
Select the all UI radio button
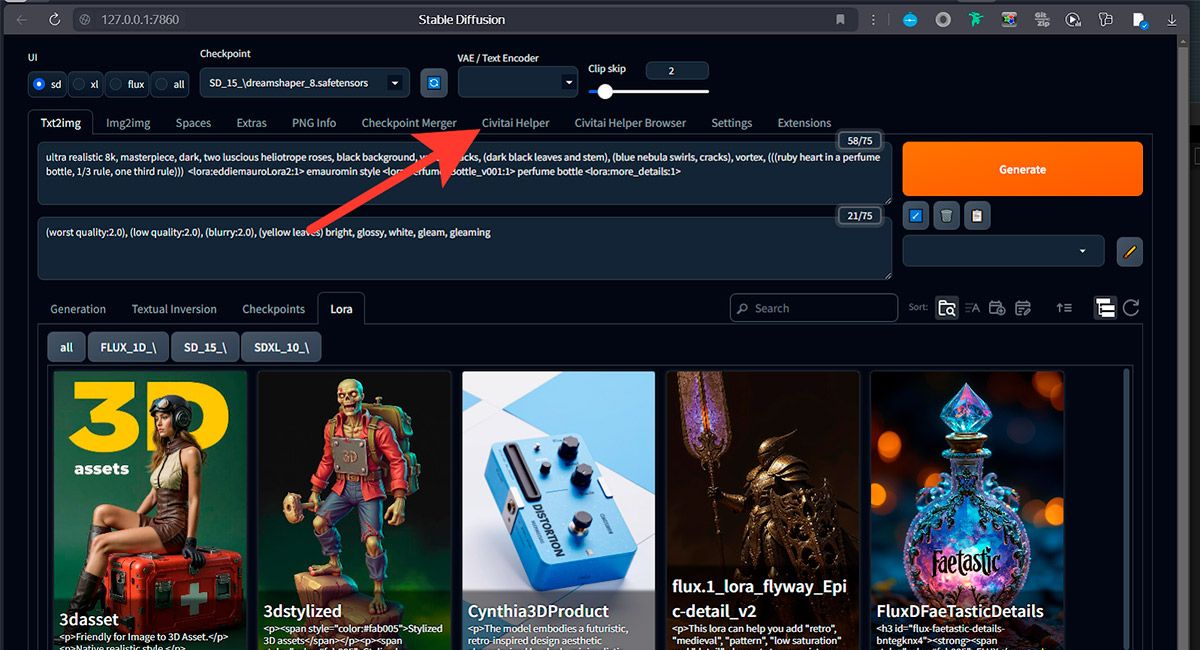pyautogui.click(x=171, y=84)
